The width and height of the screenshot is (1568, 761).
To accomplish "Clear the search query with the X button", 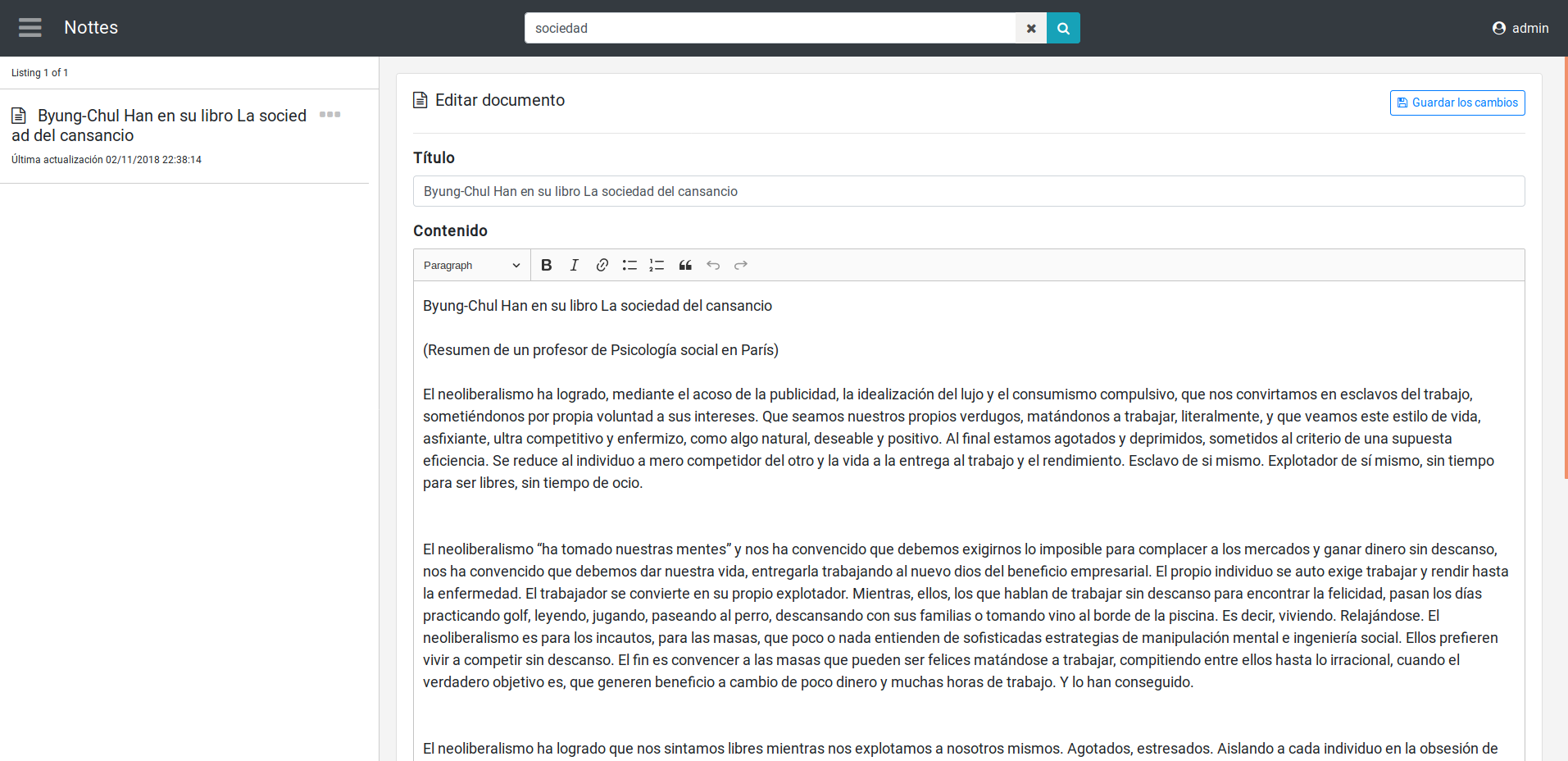I will pos(1031,28).
